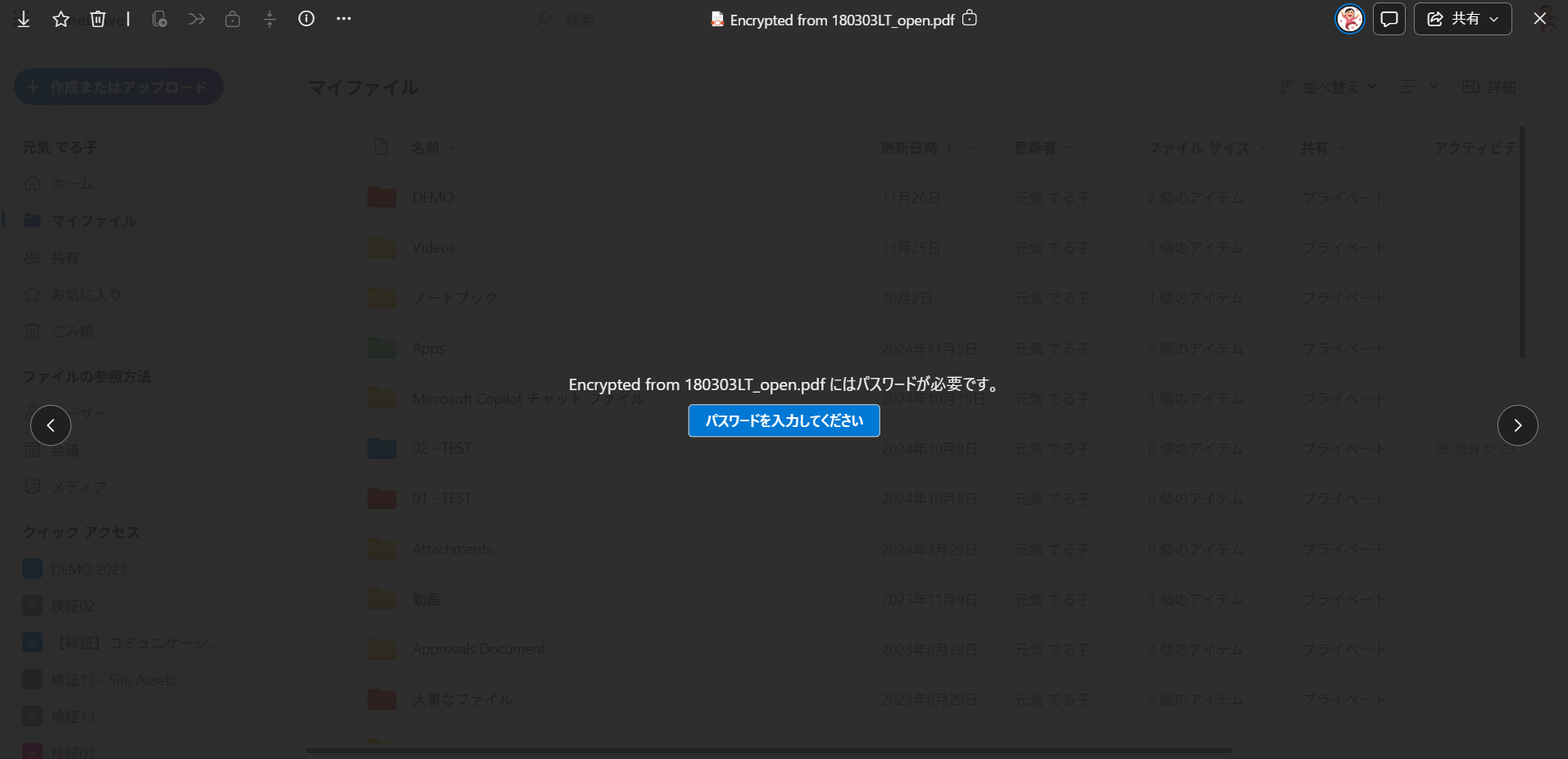Add file to favorites with star icon
This screenshot has width=1568, height=759.
click(61, 19)
